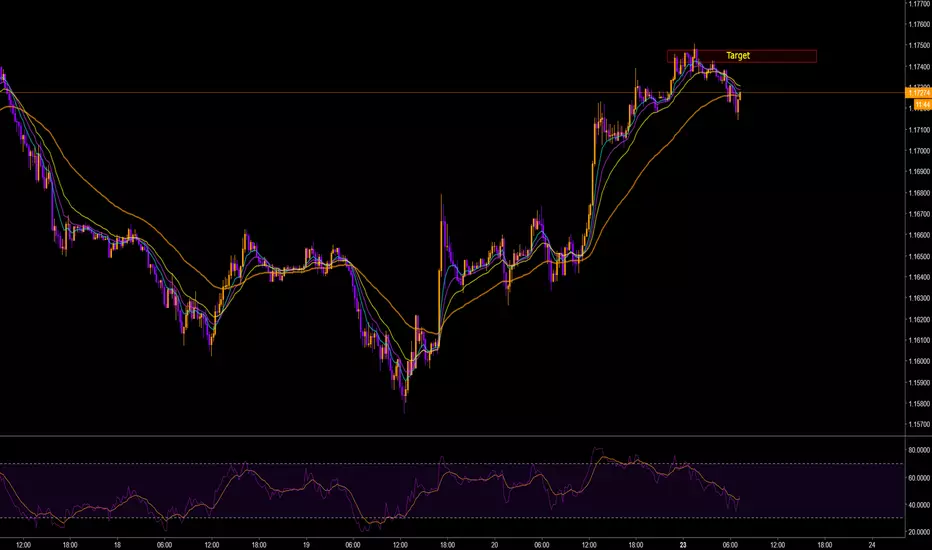This screenshot has width=932, height=550.
Task: Click the 11:44 candle countdown label
Action: [x=922, y=105]
